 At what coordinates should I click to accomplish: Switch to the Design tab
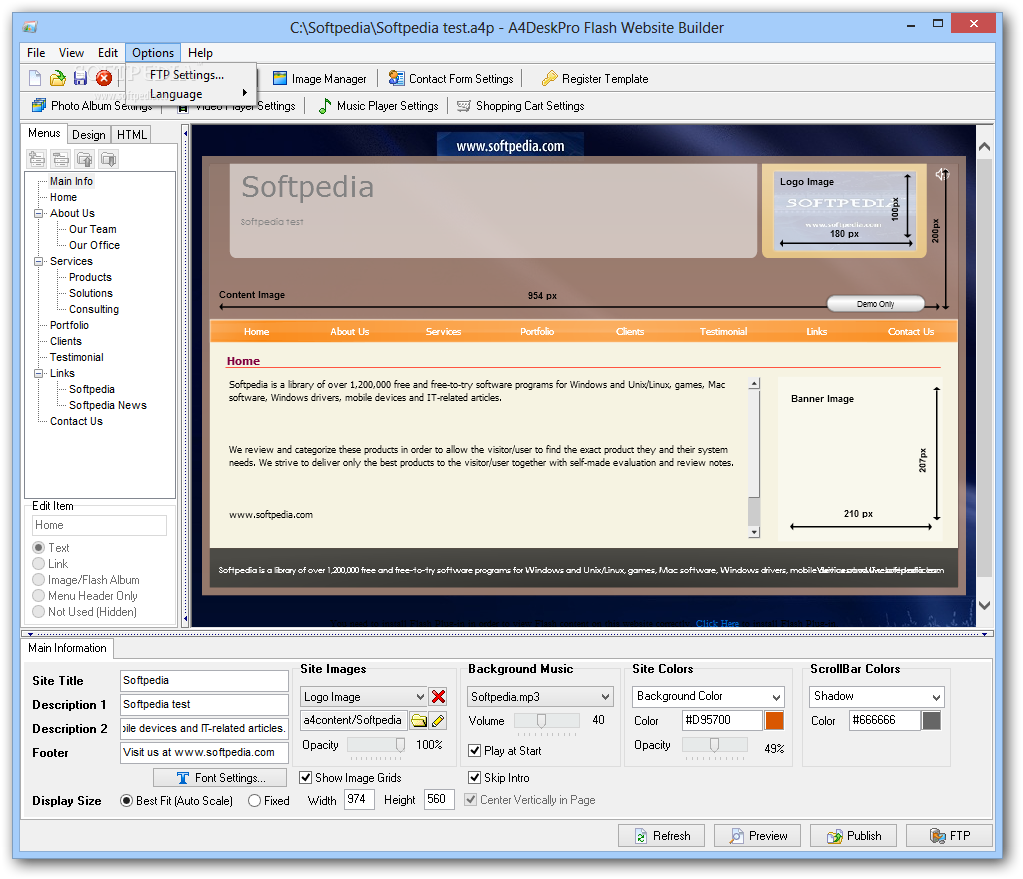click(x=89, y=134)
